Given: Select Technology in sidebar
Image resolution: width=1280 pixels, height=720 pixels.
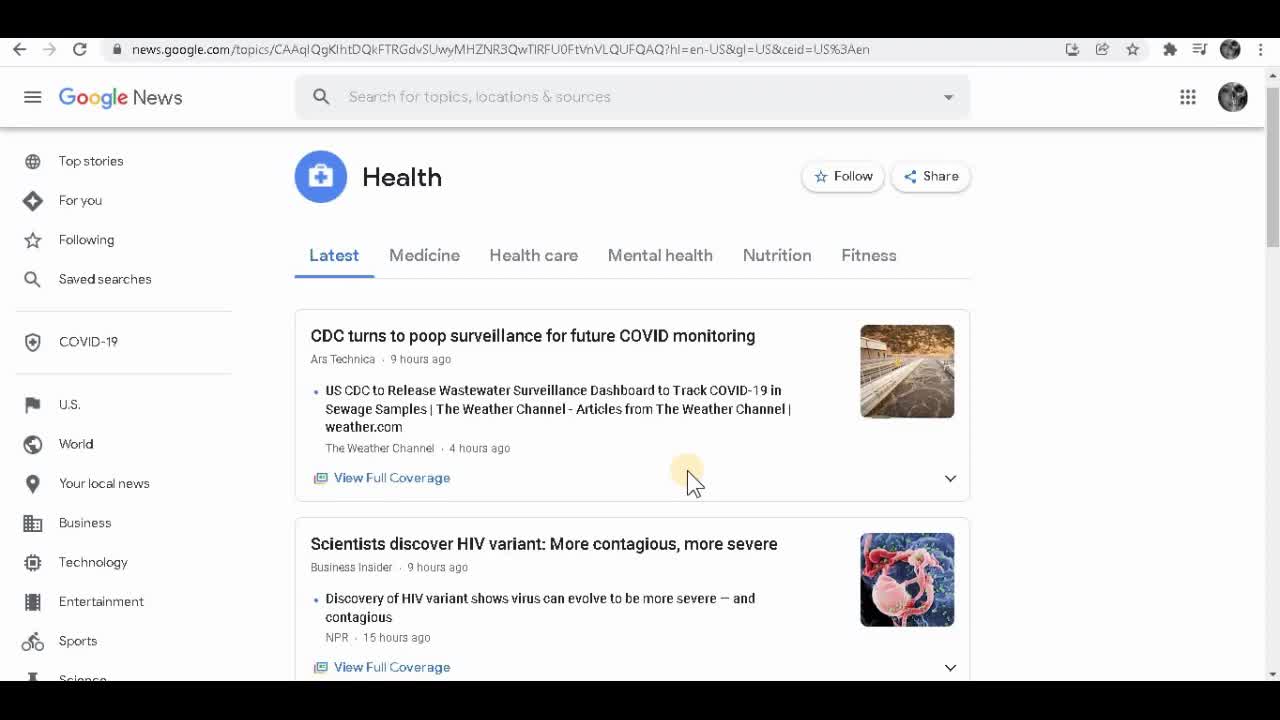Looking at the screenshot, I should click(93, 562).
